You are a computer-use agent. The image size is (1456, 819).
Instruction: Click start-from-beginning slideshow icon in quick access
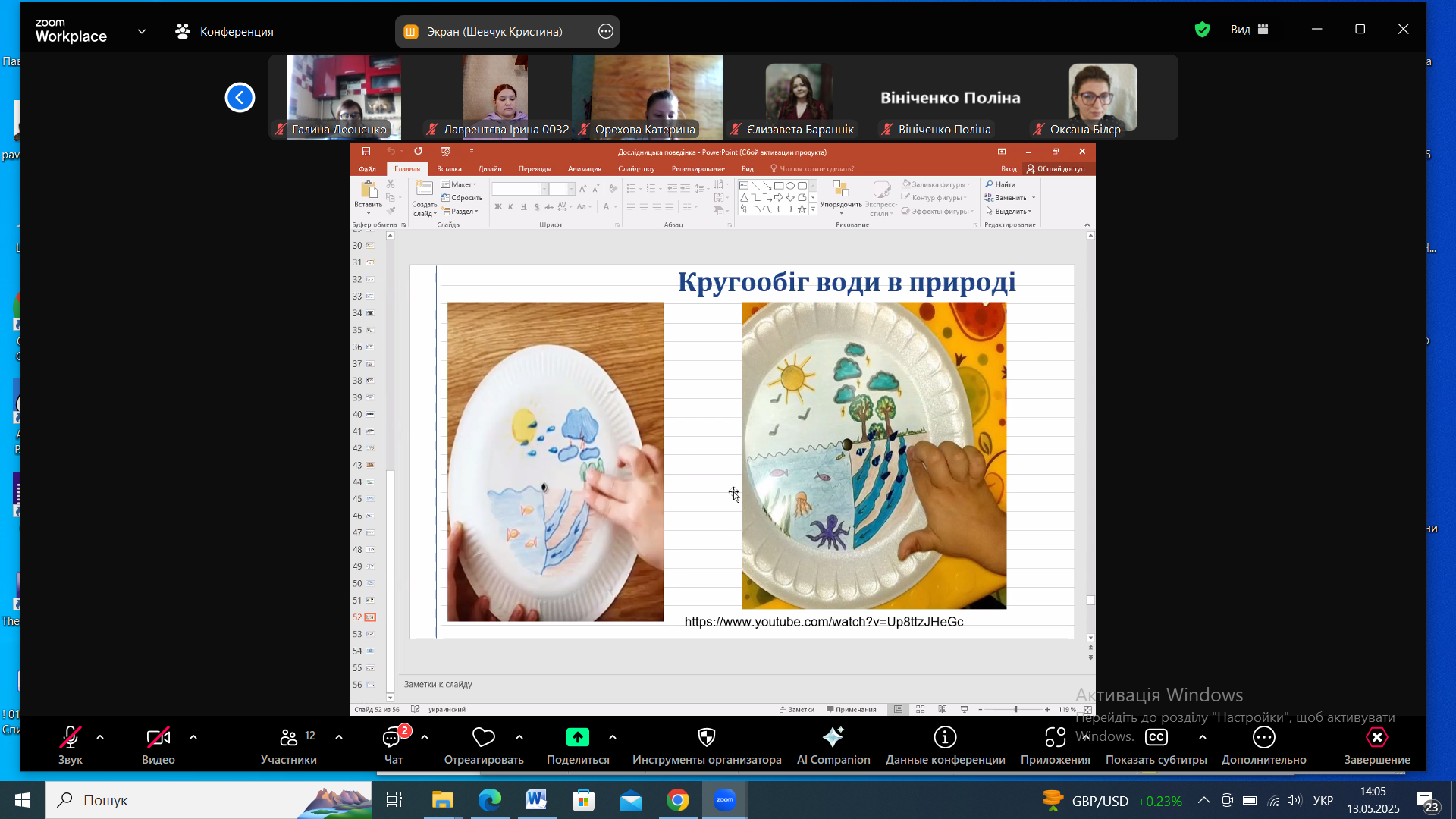(446, 152)
